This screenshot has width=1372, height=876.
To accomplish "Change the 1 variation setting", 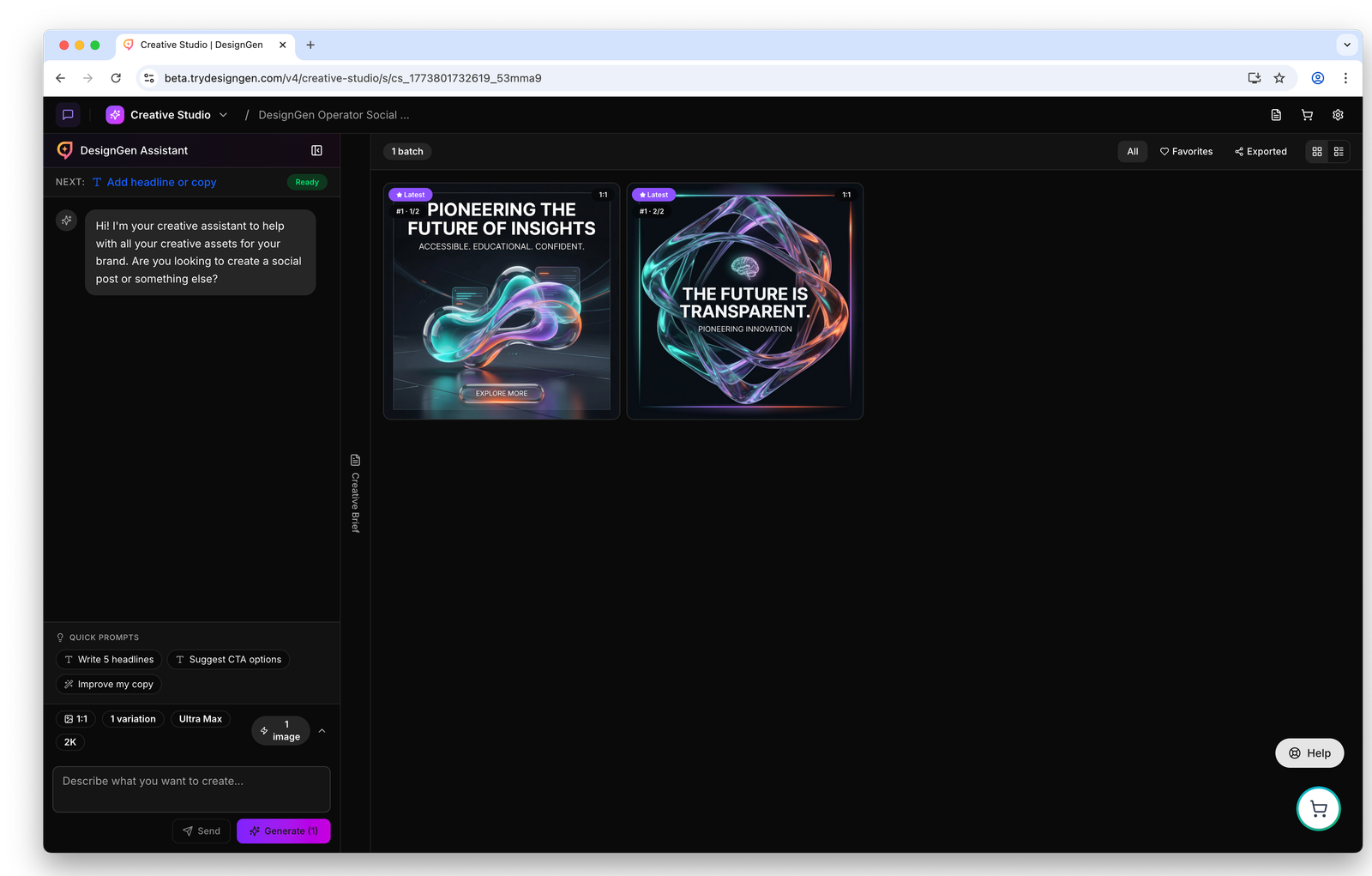I will [133, 719].
